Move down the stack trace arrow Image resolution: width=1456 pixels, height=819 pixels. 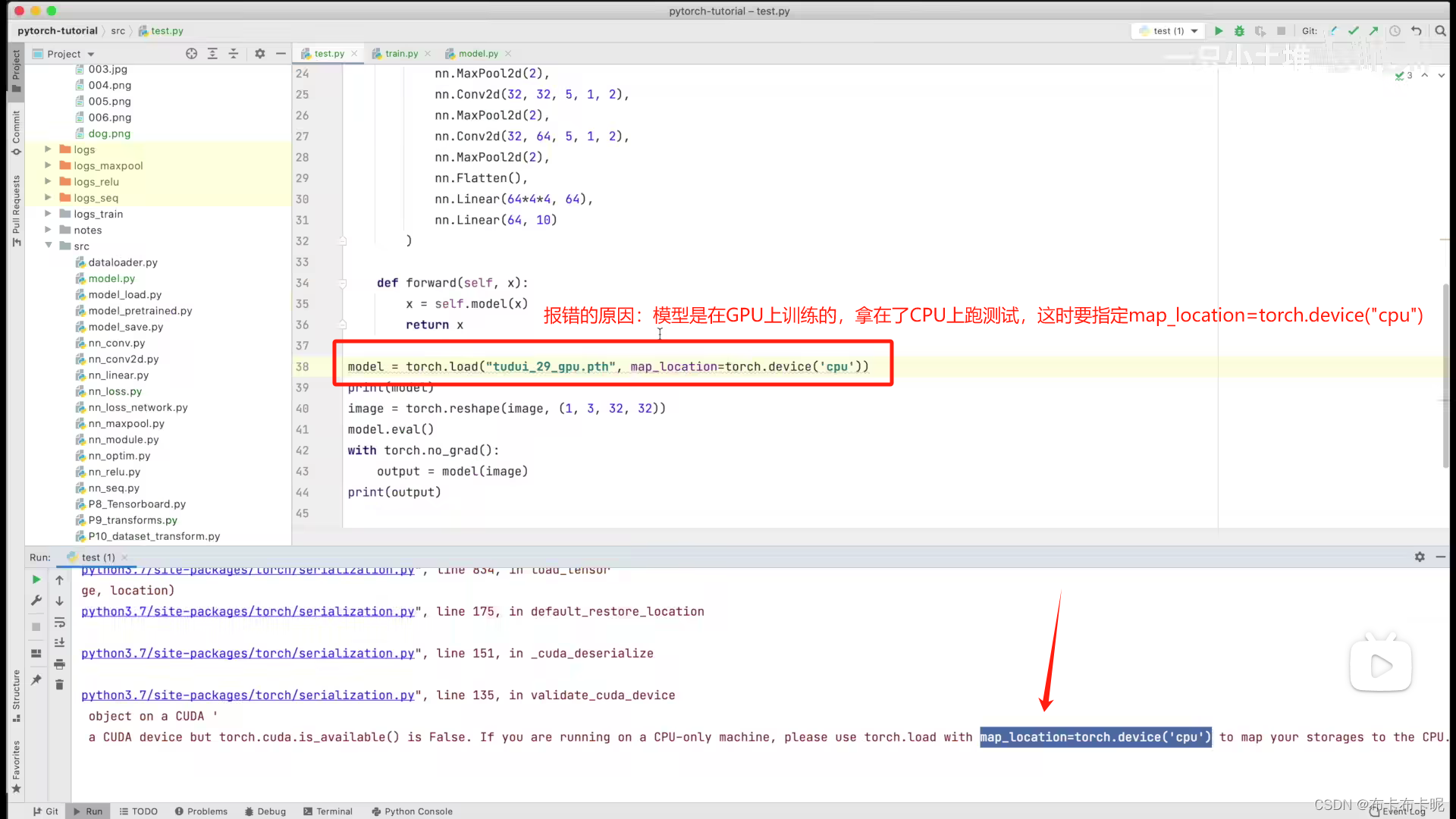click(59, 601)
